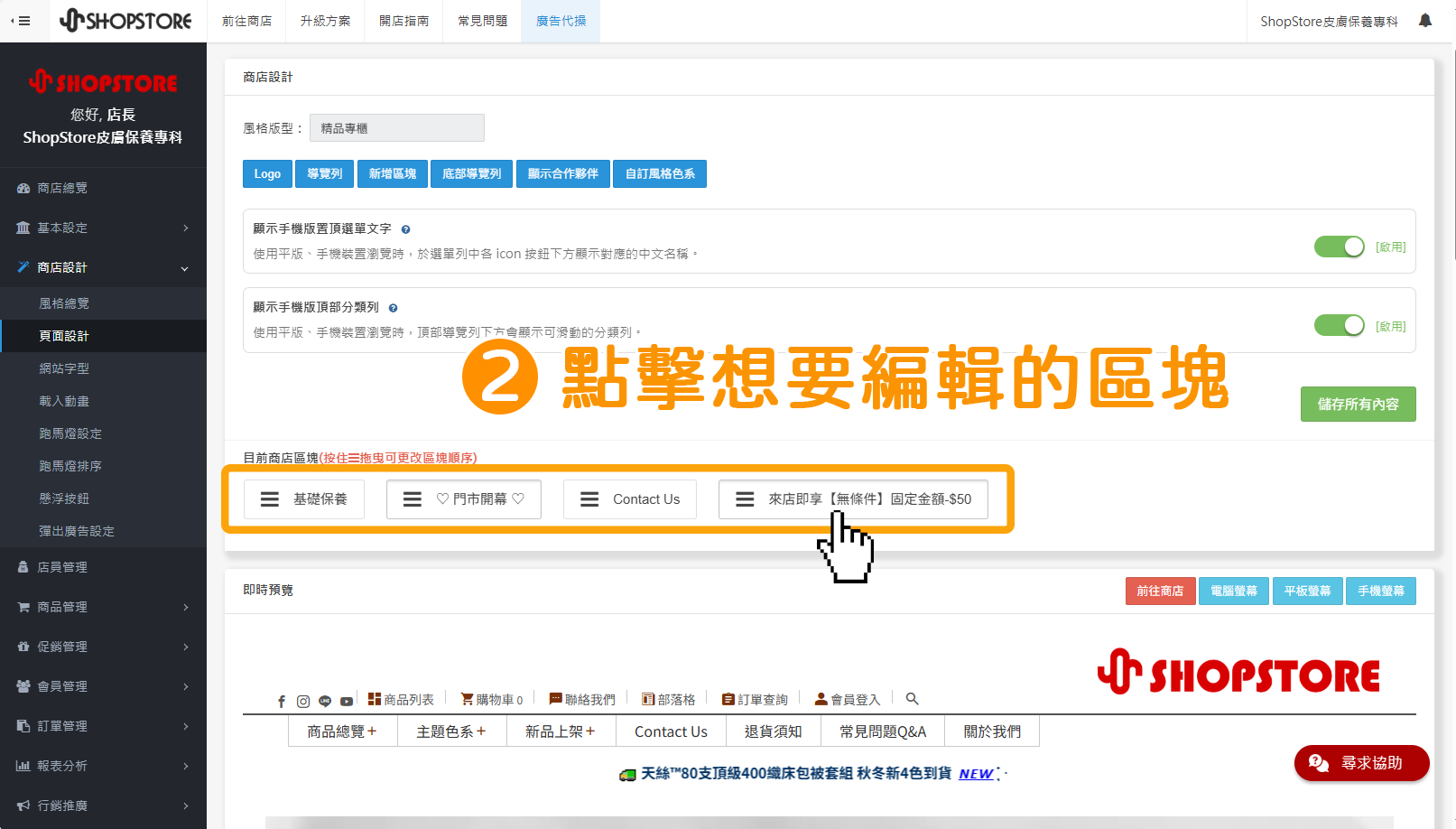Open 常見問題 in the top navigation
Screen dimensions: 1456x829
(482, 21)
